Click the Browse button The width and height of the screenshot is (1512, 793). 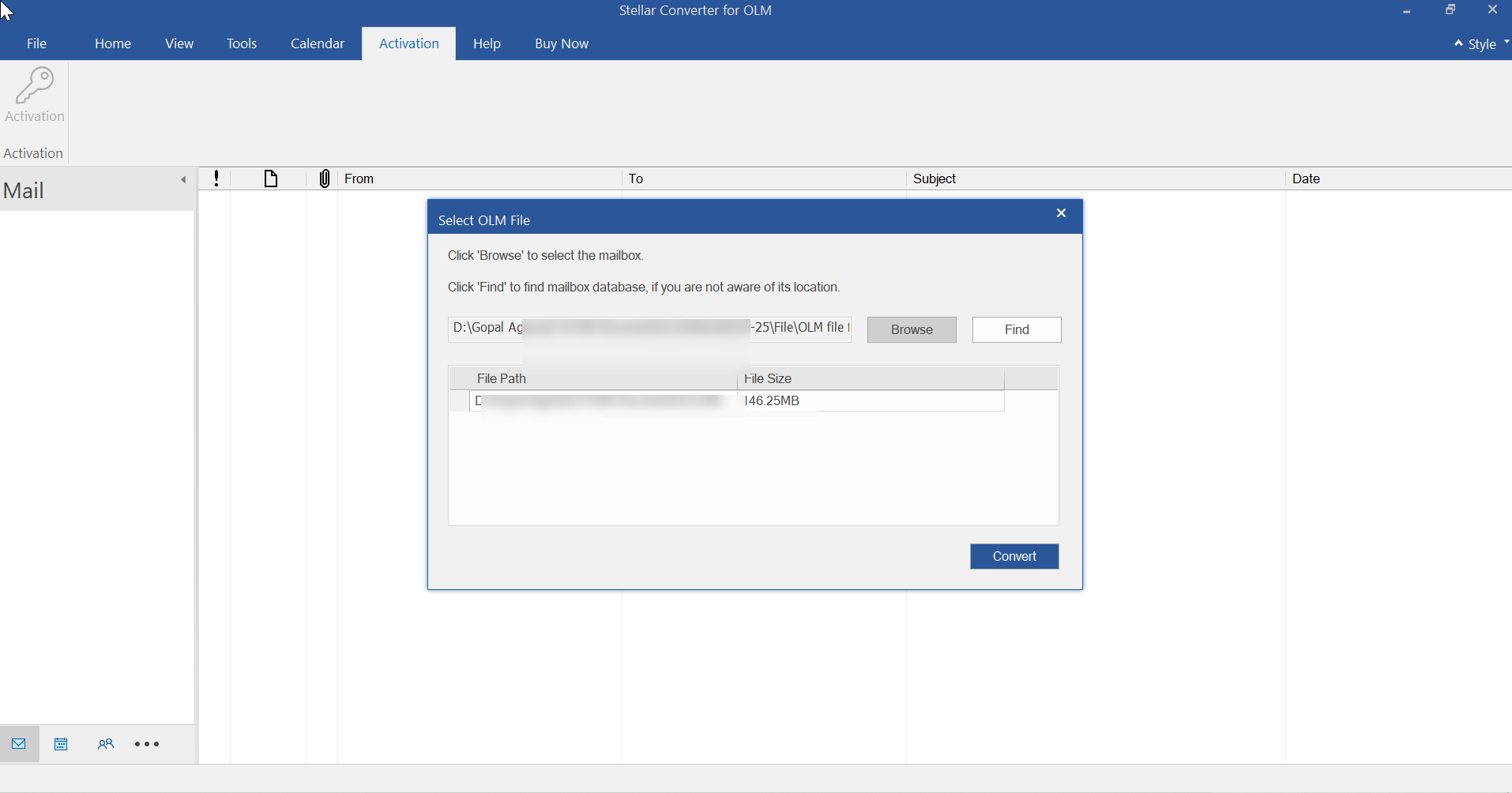point(912,329)
